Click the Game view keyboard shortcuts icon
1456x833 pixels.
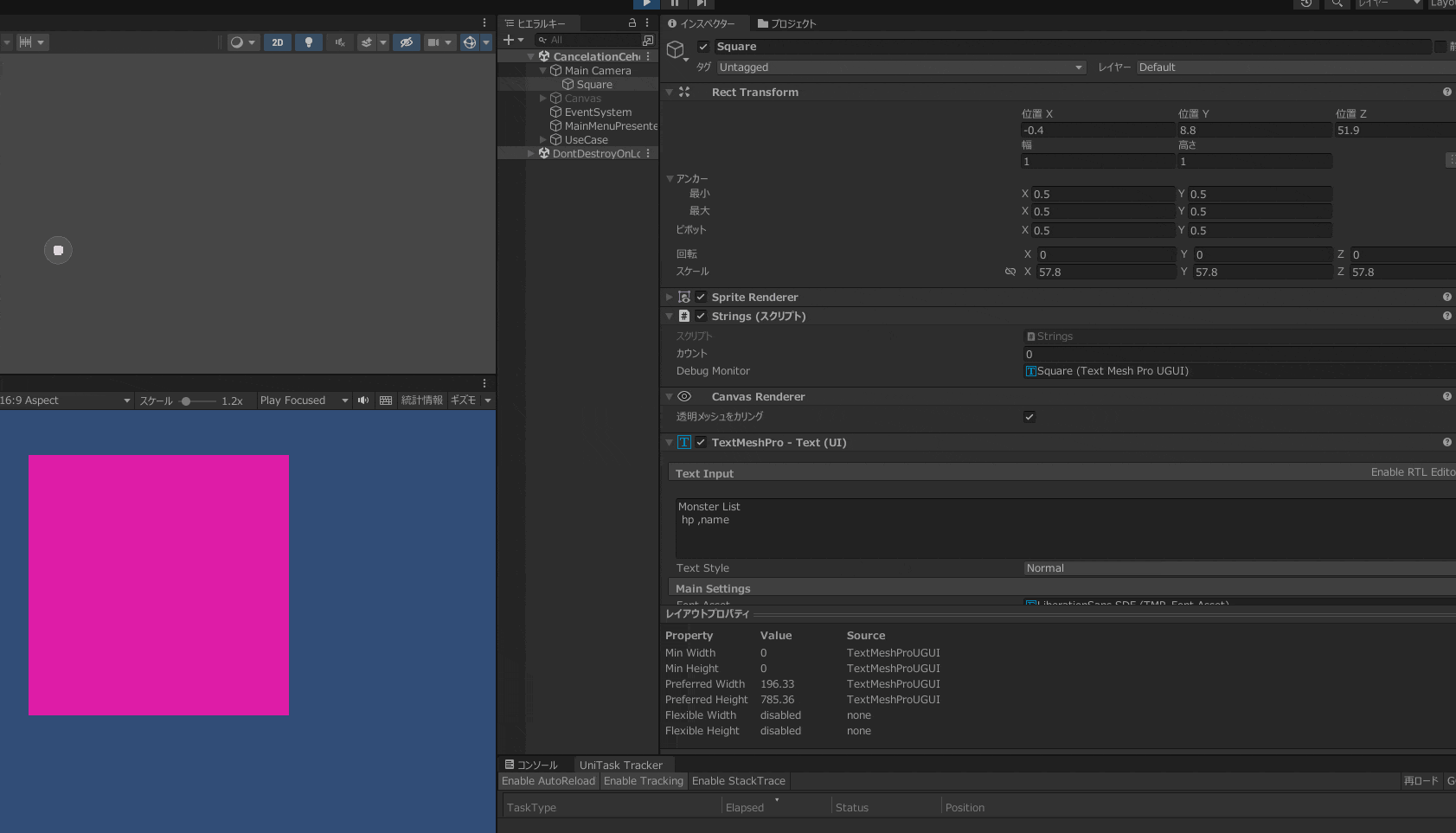click(x=386, y=400)
